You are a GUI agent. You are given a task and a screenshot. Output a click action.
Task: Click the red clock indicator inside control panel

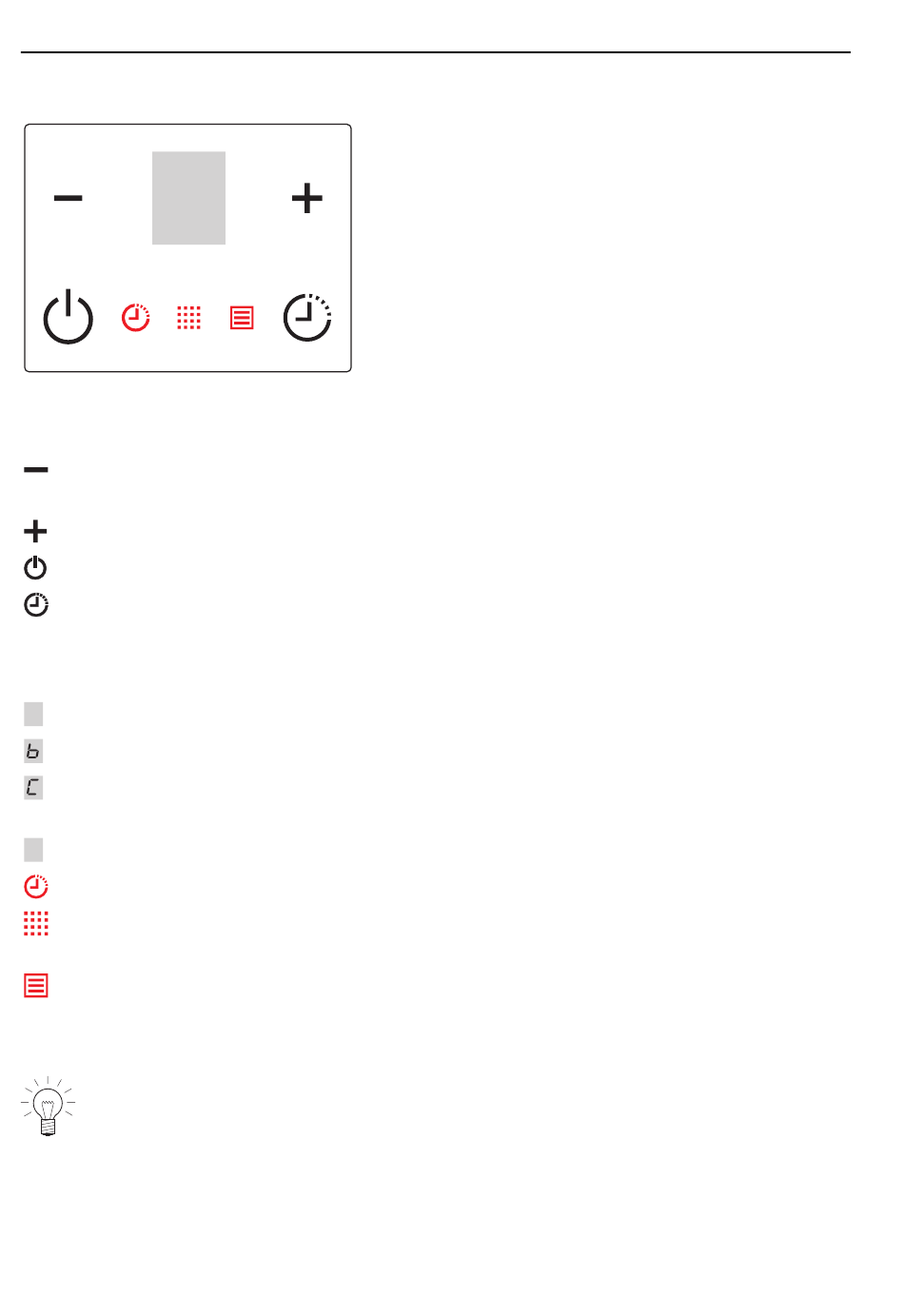[136, 317]
